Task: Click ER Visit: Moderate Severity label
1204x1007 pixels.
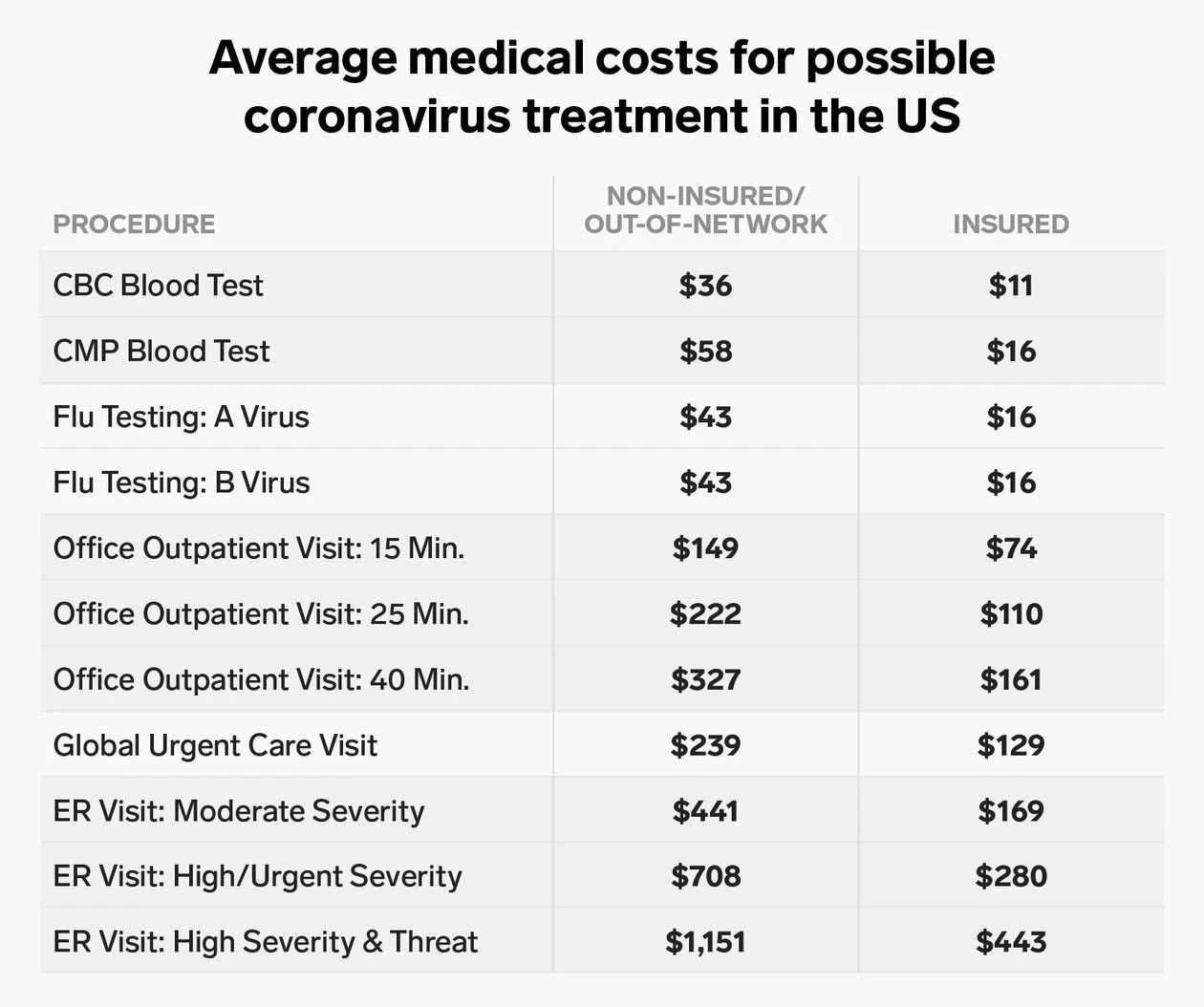Action: (x=239, y=811)
